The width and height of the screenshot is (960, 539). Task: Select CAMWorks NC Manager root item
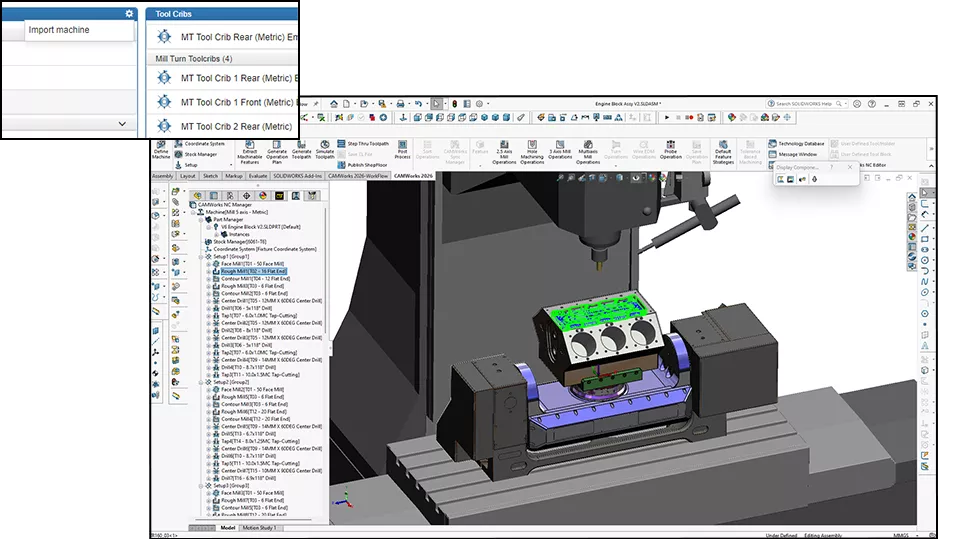click(x=220, y=205)
